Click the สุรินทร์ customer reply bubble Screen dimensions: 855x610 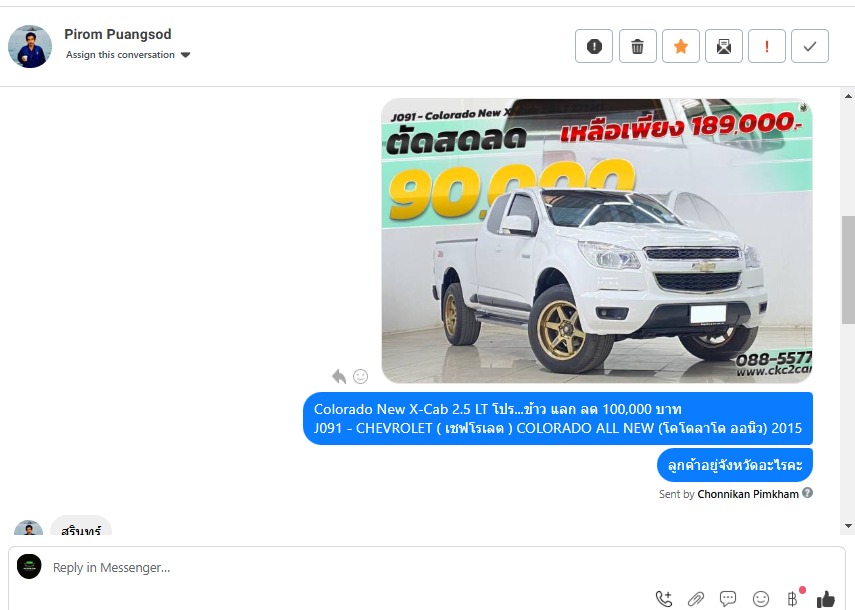81,526
